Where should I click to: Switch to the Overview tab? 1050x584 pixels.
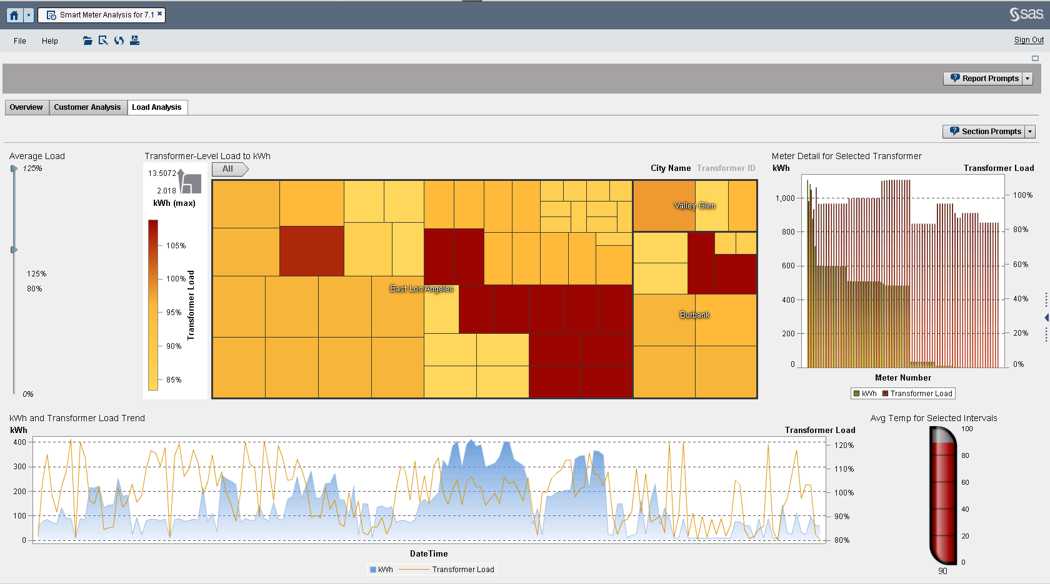pyautogui.click(x=26, y=107)
